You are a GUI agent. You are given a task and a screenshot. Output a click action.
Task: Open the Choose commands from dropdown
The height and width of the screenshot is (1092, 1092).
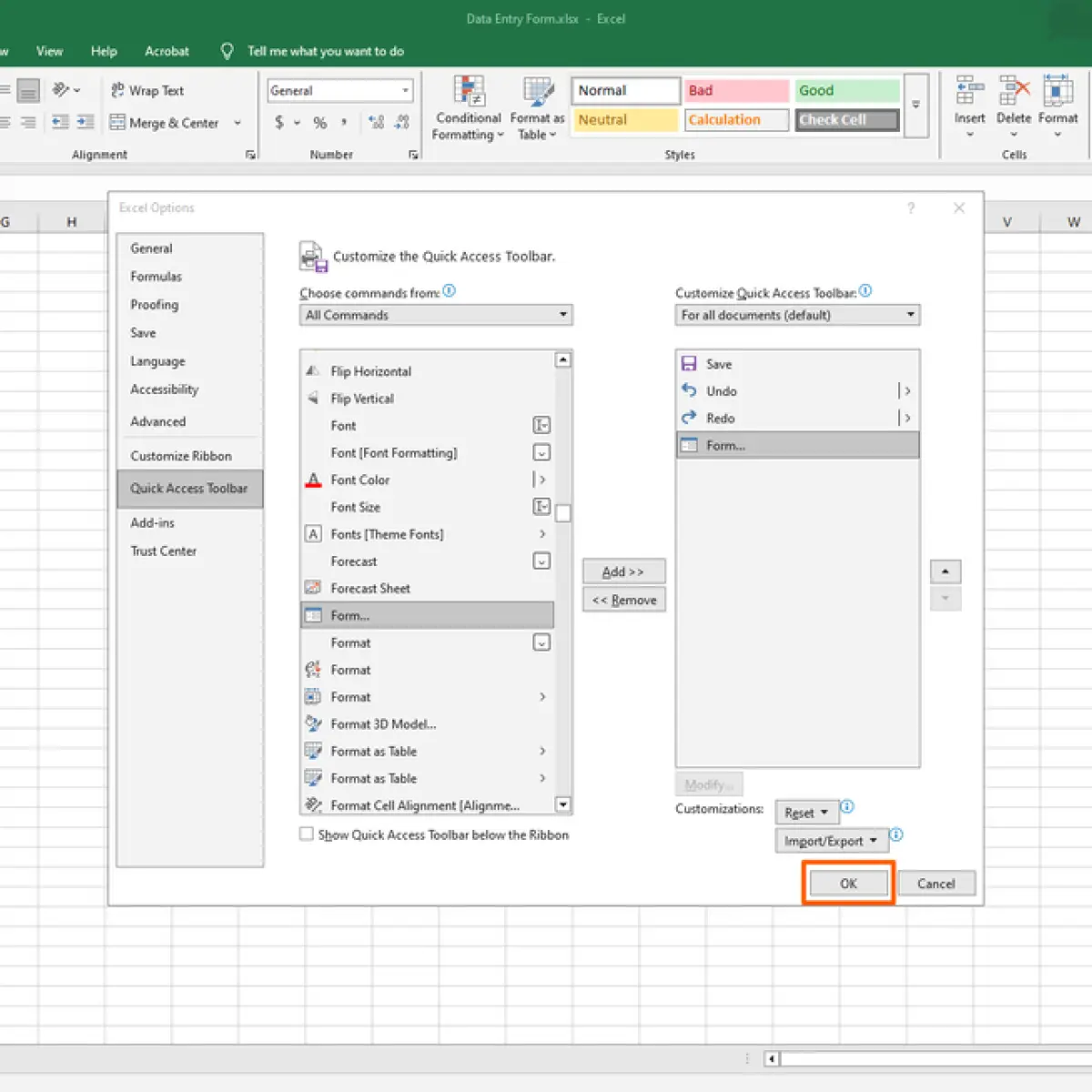click(x=436, y=315)
